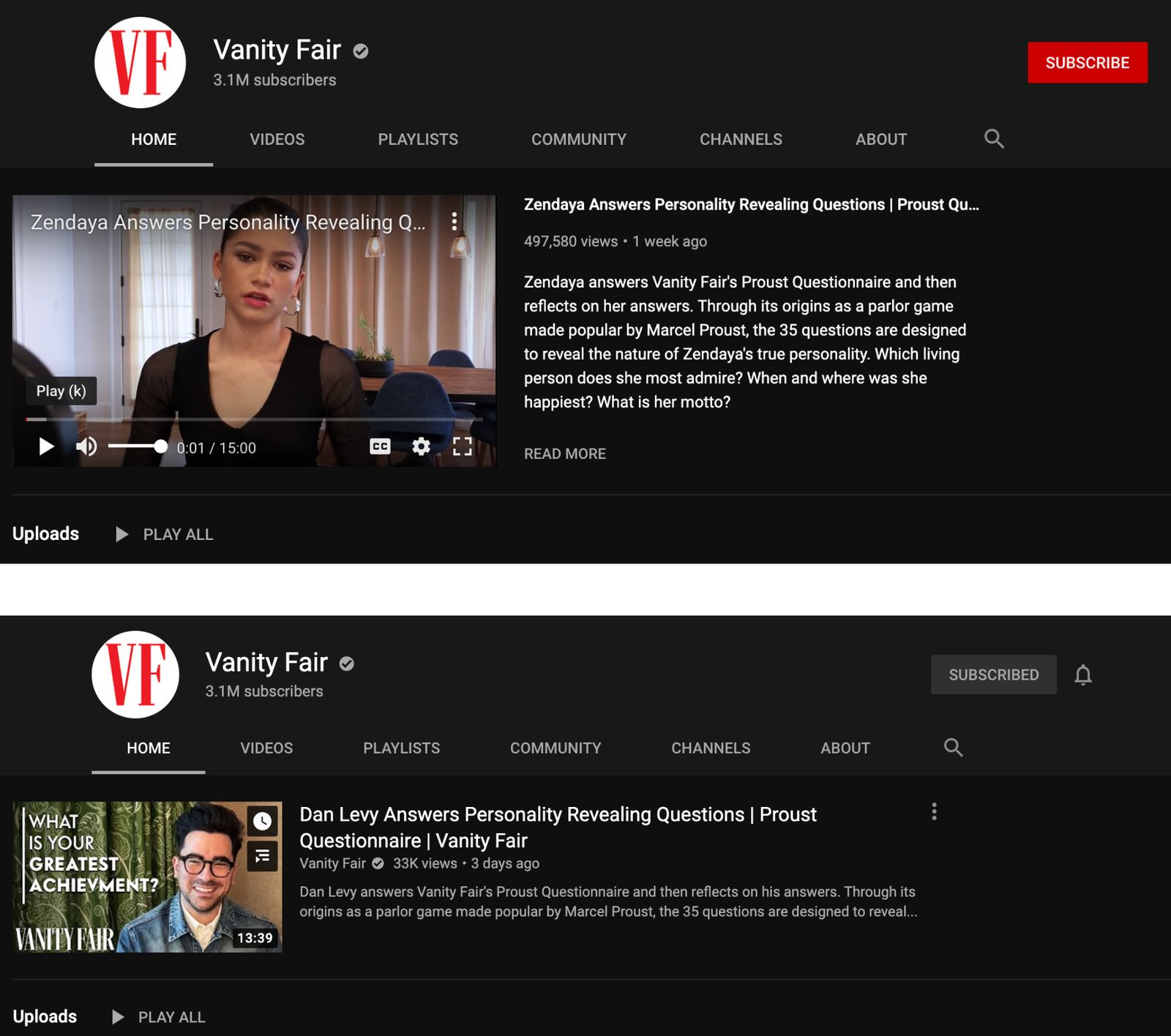Mute the video volume
1171x1036 pixels.
coord(86,446)
